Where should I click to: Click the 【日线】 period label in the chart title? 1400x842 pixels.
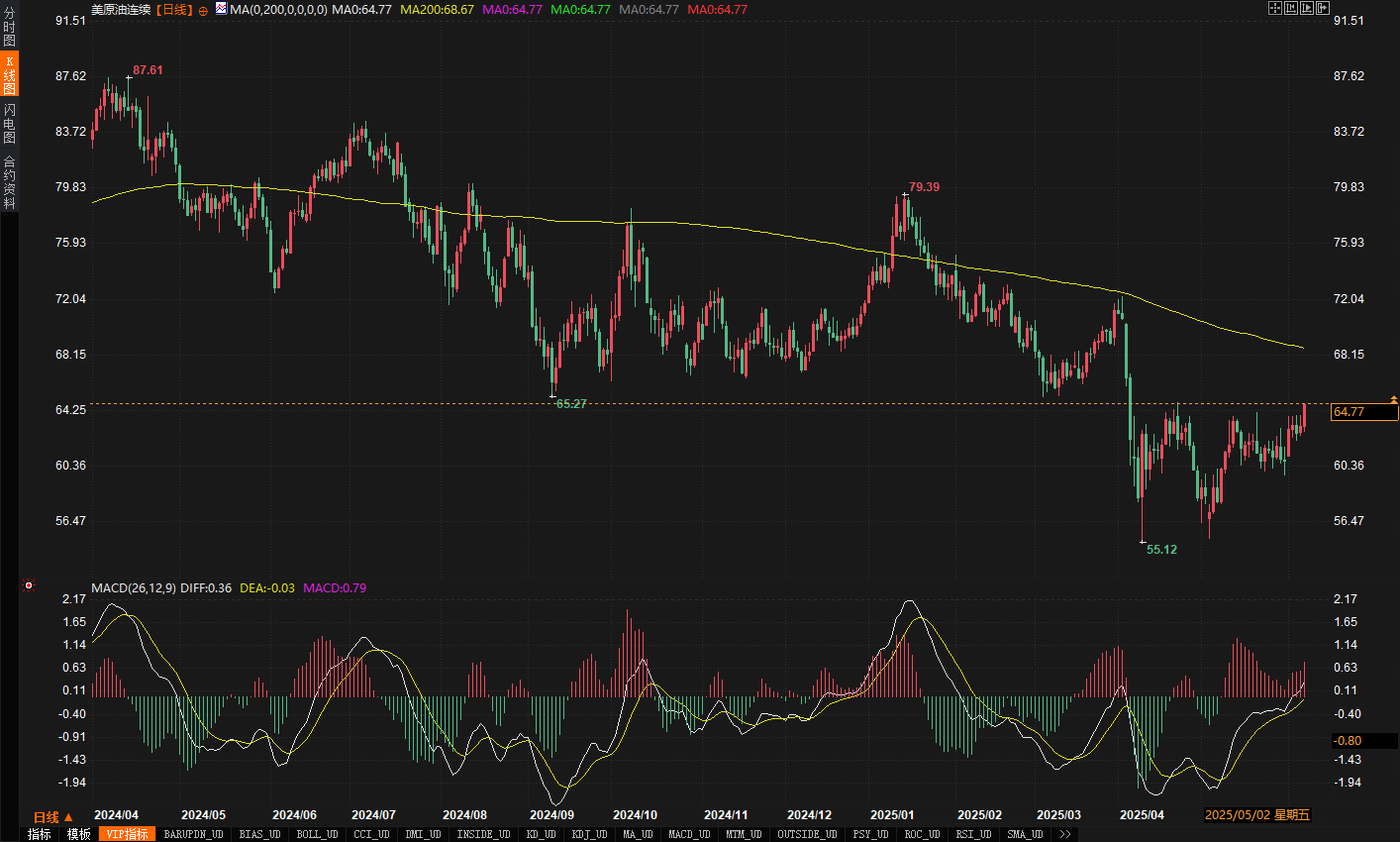175,10
